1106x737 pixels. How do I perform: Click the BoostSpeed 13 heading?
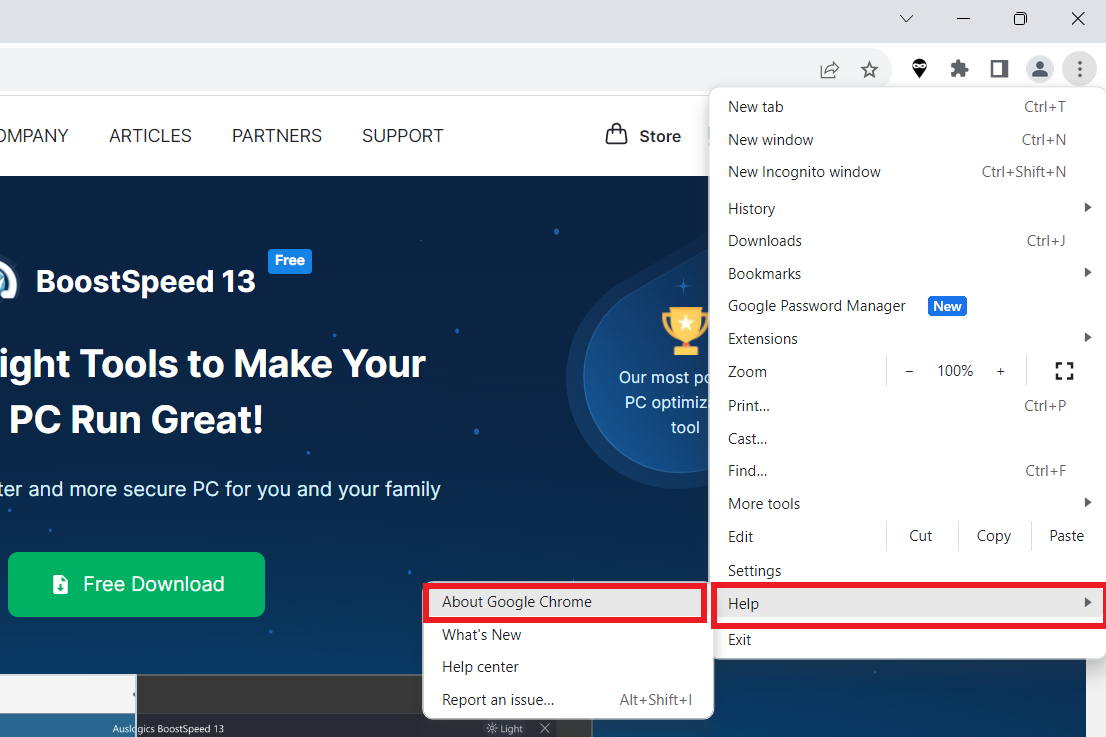145,281
